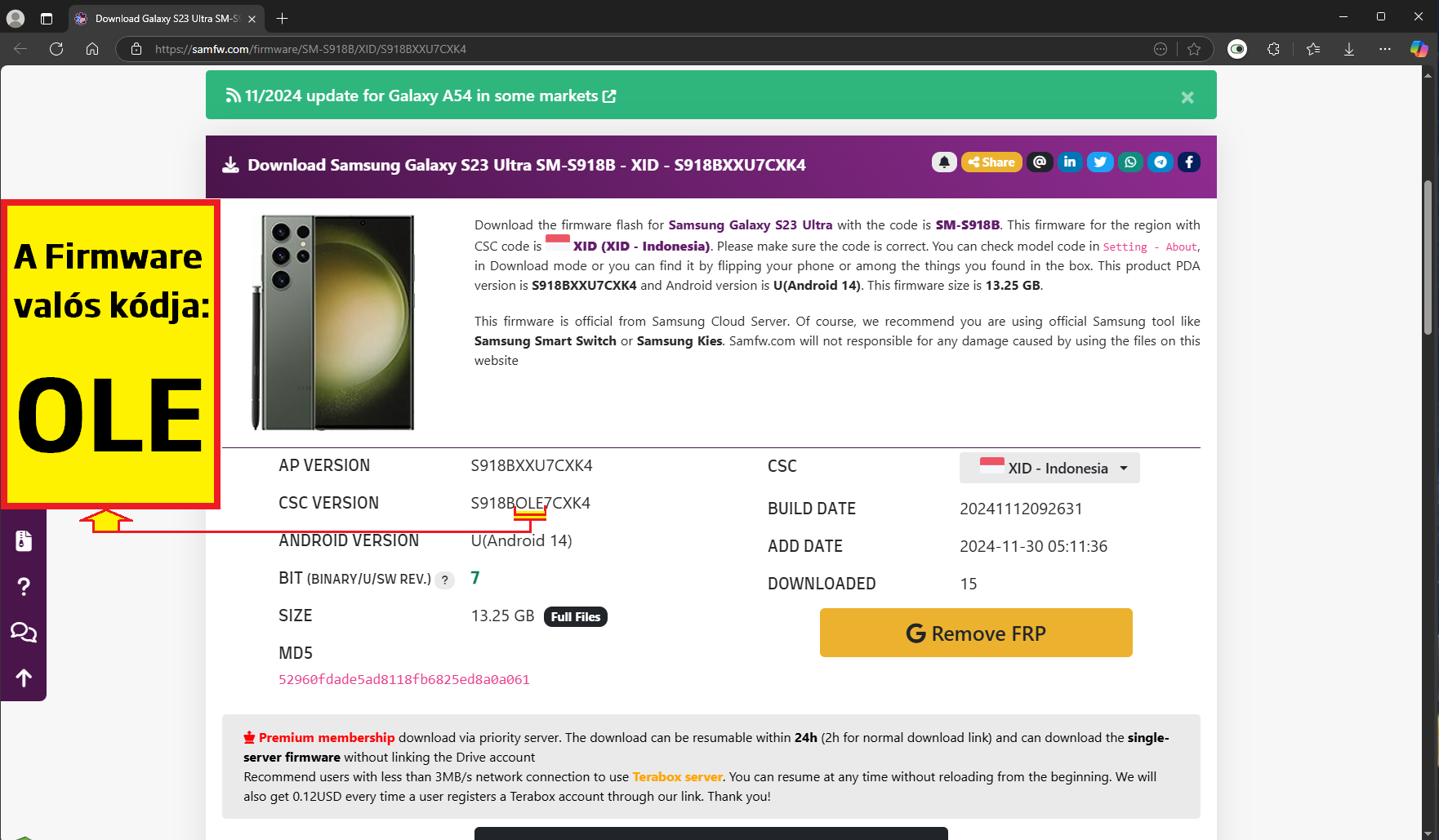Select the build date value 20241112092631
Screen dimensions: 1439x840
1021,509
